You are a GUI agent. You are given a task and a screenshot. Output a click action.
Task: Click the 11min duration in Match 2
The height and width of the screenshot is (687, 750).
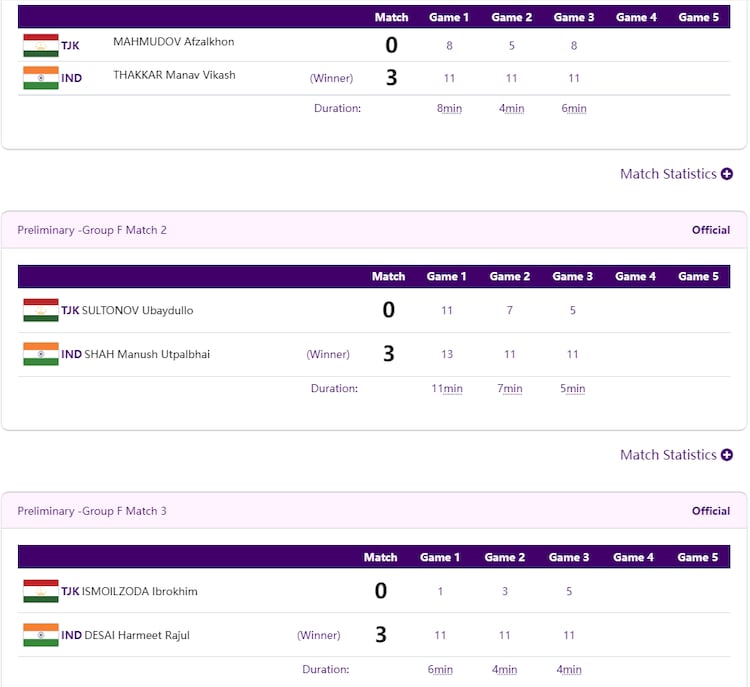point(446,389)
